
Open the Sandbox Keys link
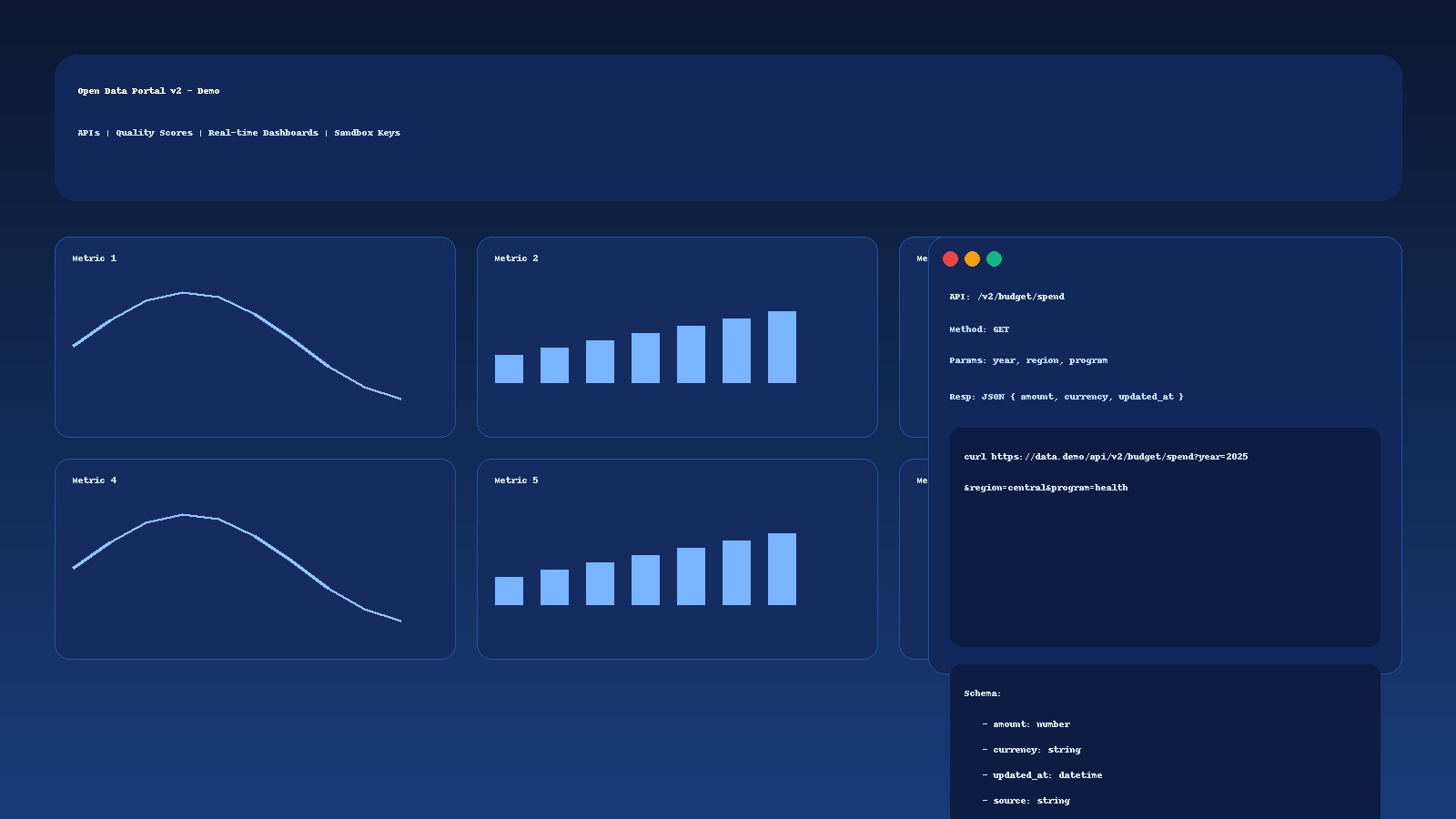367,133
